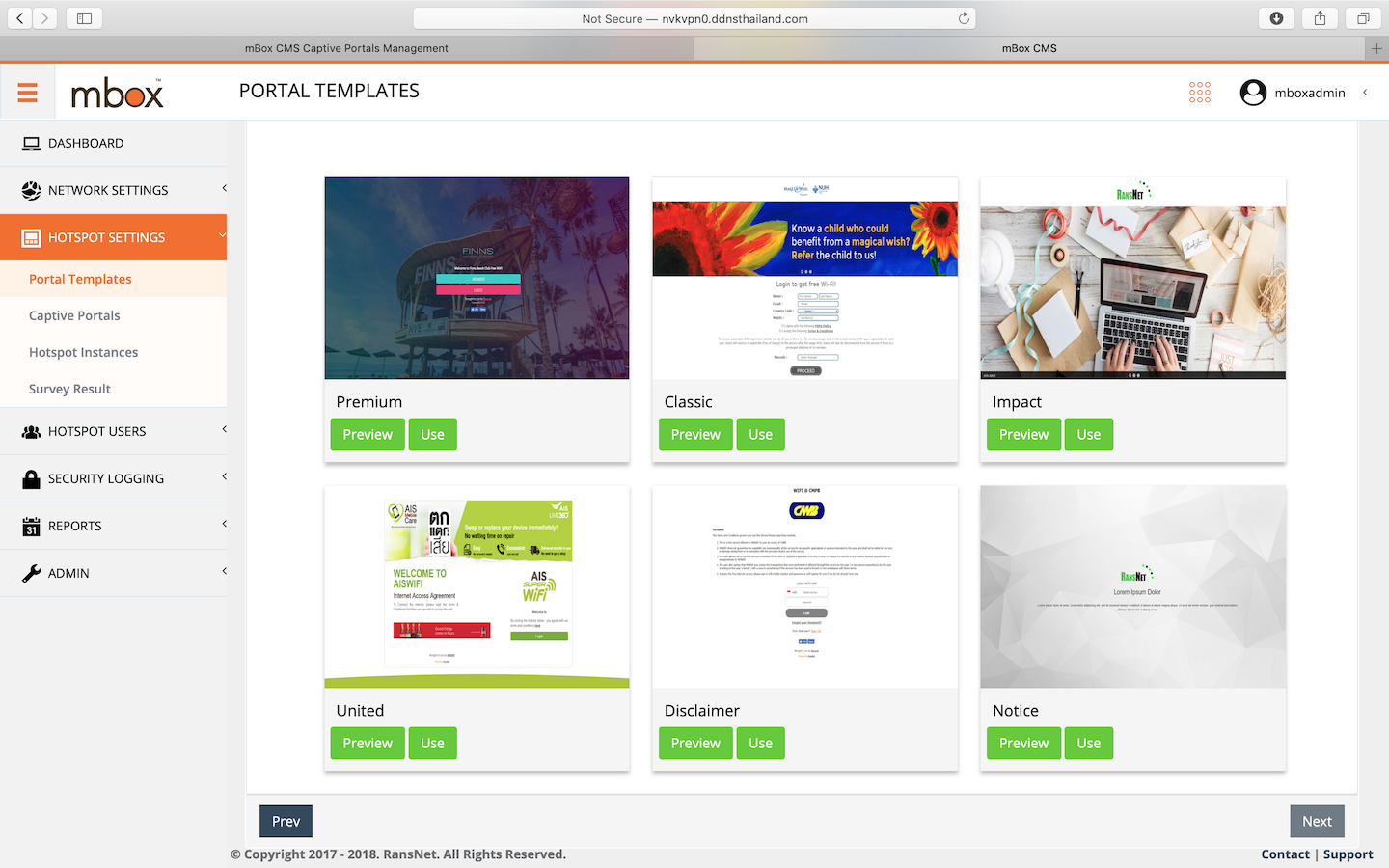Use the Premium template

(432, 435)
